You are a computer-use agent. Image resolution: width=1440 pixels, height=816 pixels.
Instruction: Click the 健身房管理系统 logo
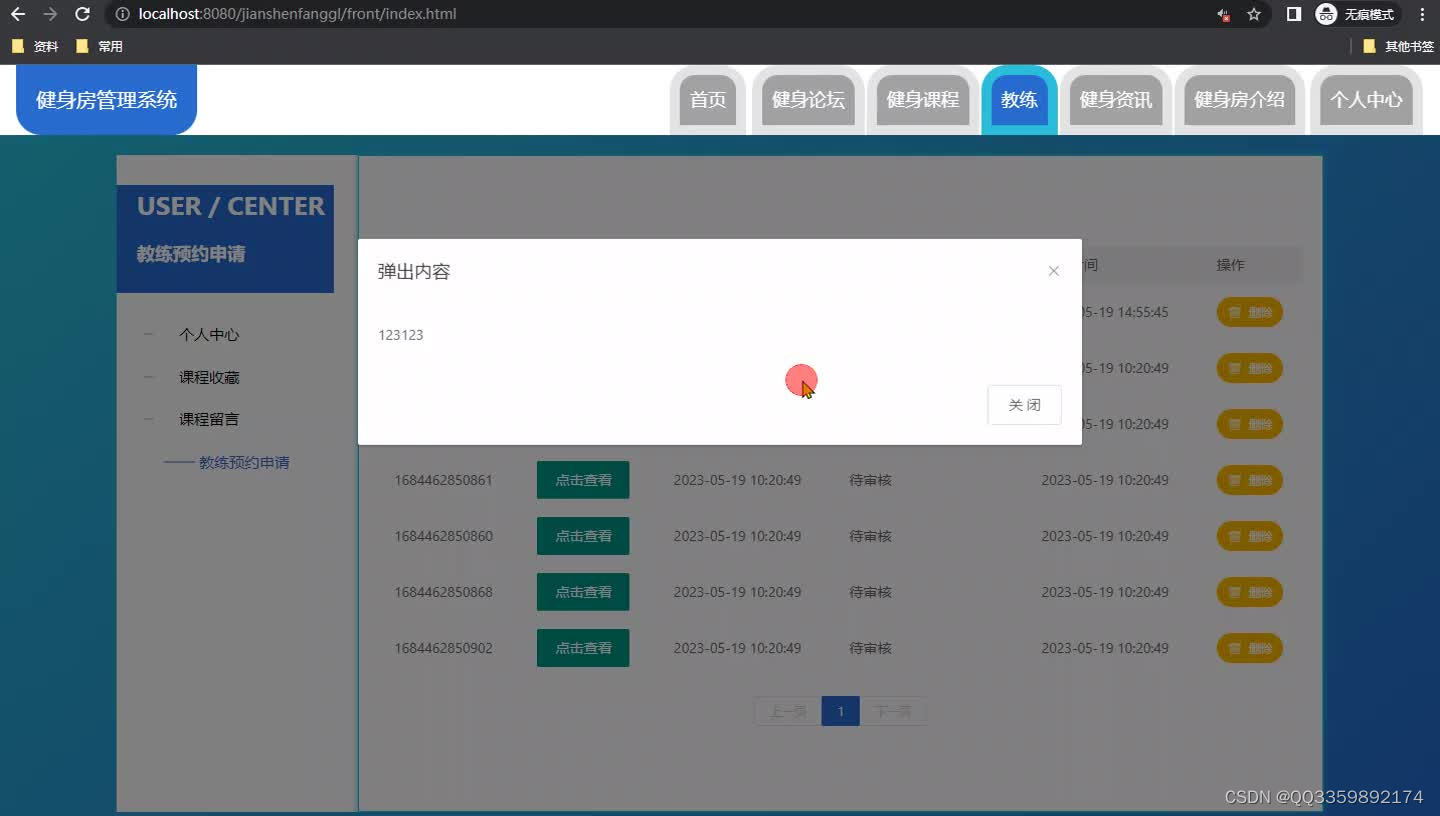[x=106, y=100]
